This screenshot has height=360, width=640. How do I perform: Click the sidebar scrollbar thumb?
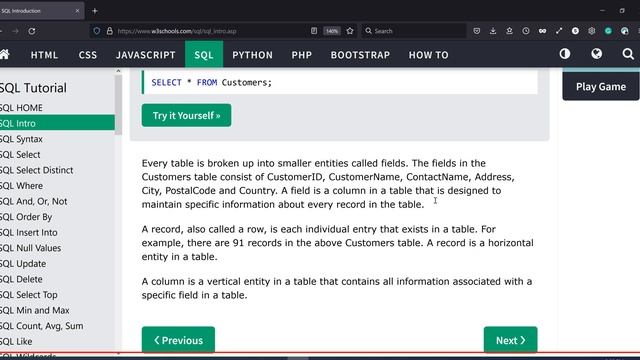click(118, 105)
